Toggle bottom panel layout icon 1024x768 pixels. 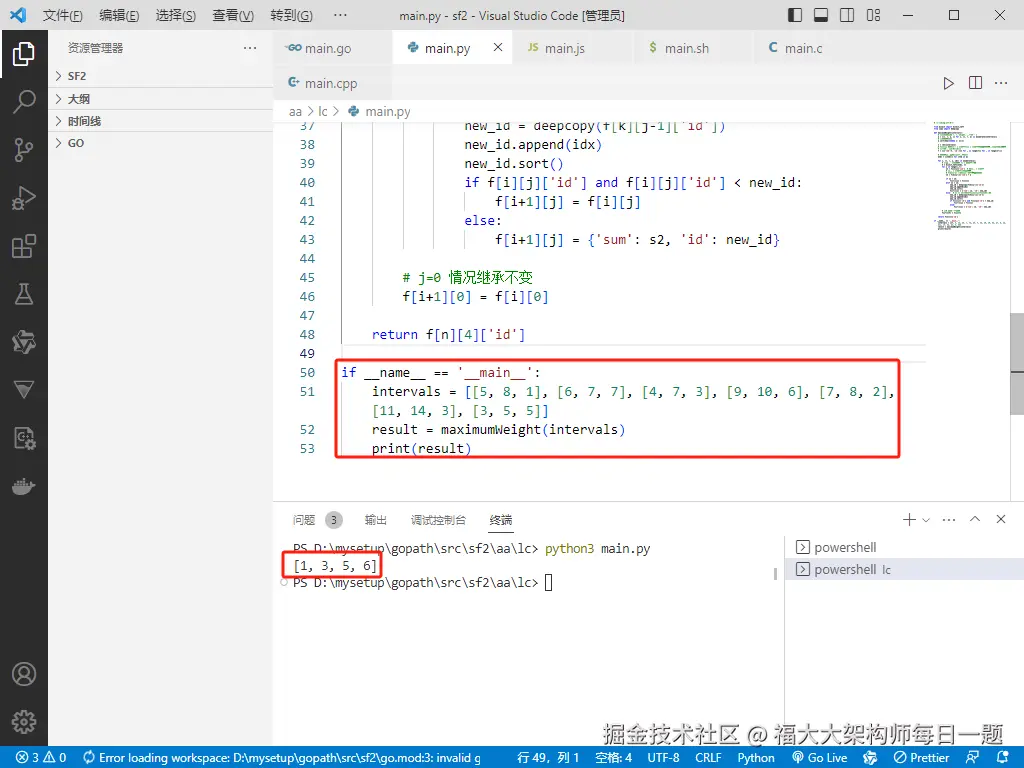tap(821, 15)
